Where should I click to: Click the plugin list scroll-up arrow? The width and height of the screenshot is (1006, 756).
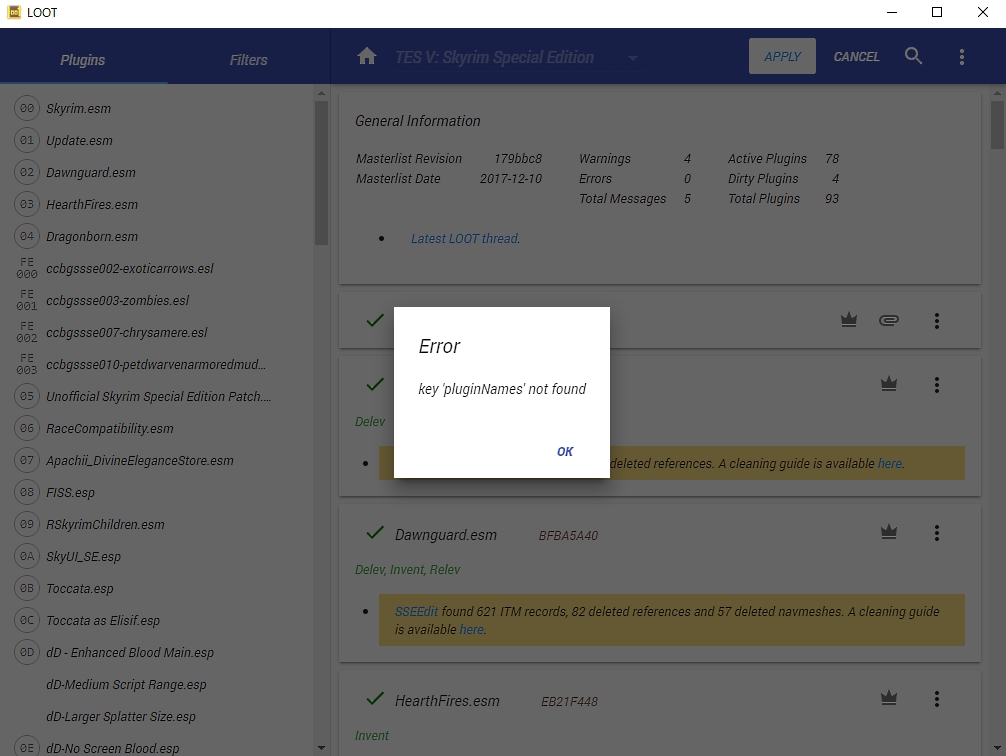coord(321,94)
